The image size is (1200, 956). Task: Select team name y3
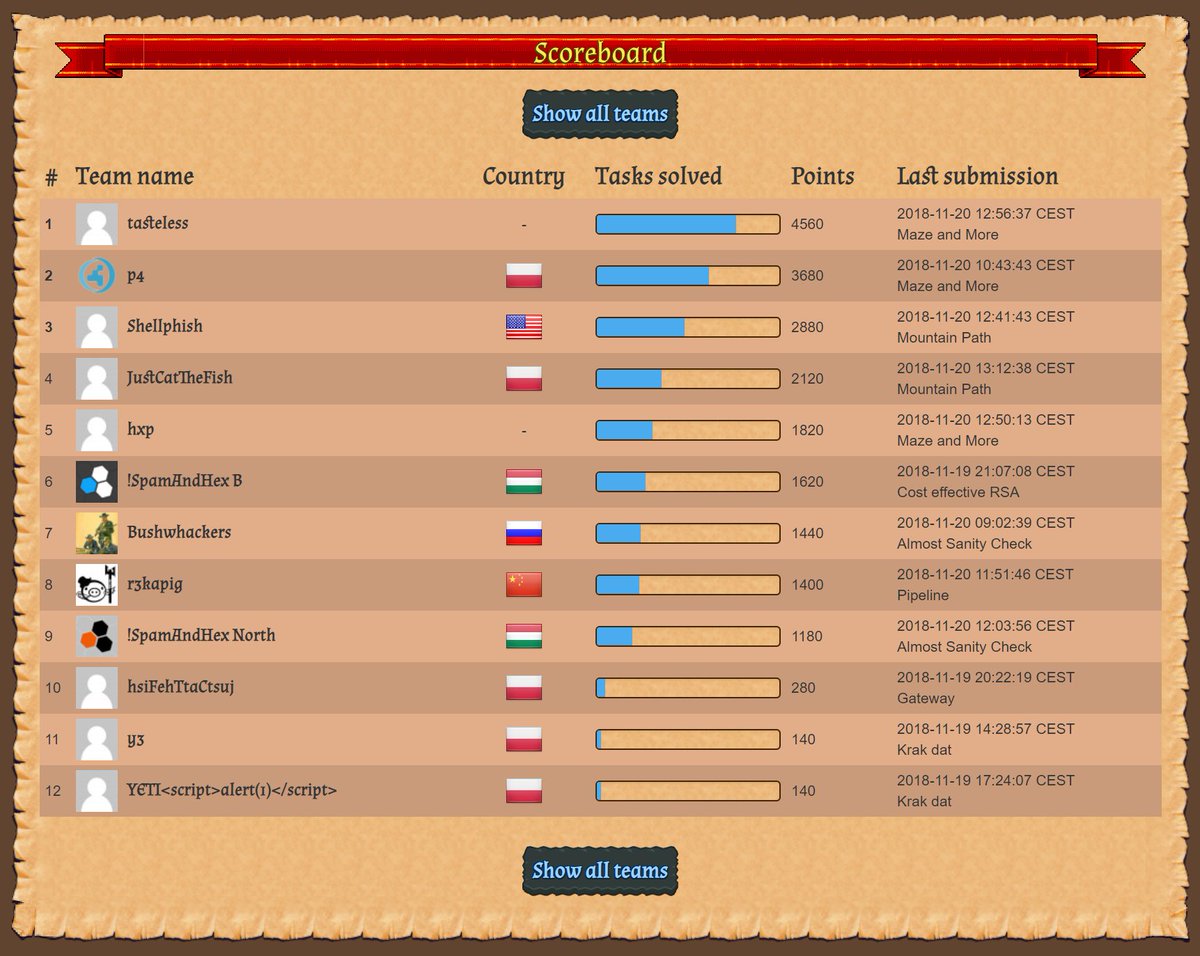point(136,740)
